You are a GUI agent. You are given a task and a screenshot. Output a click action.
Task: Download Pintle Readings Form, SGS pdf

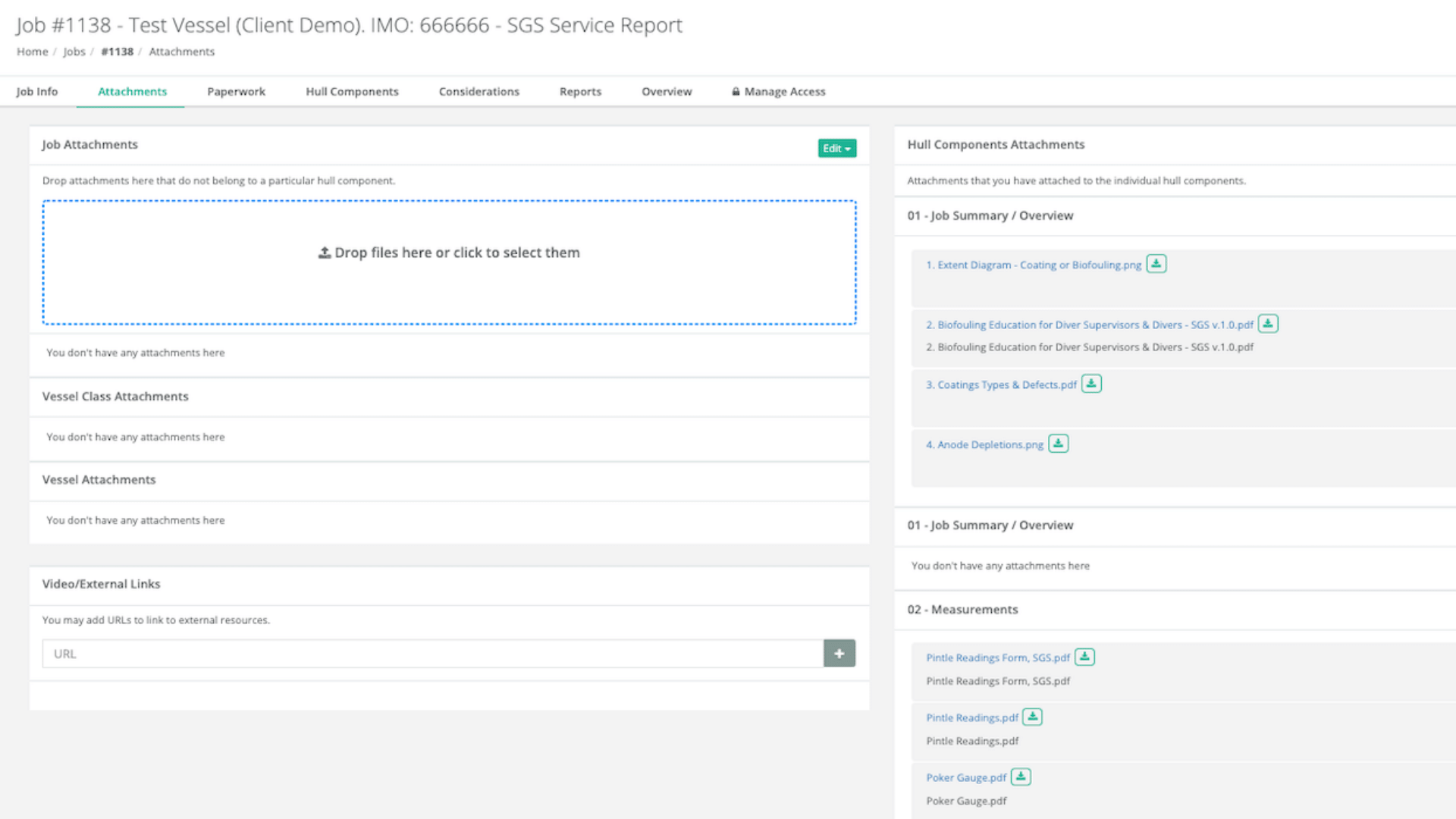1084,657
